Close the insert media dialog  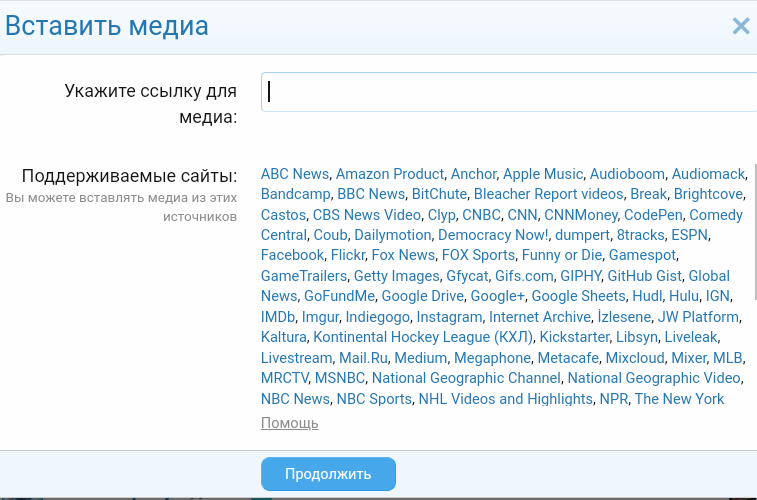pos(740,26)
